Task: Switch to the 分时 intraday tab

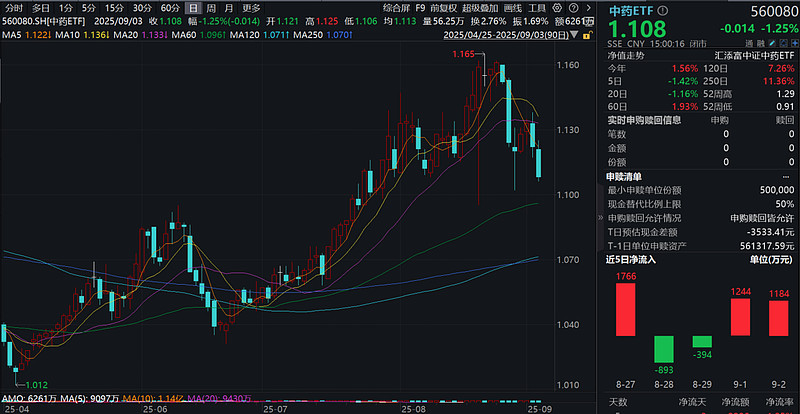Action: click(14, 8)
